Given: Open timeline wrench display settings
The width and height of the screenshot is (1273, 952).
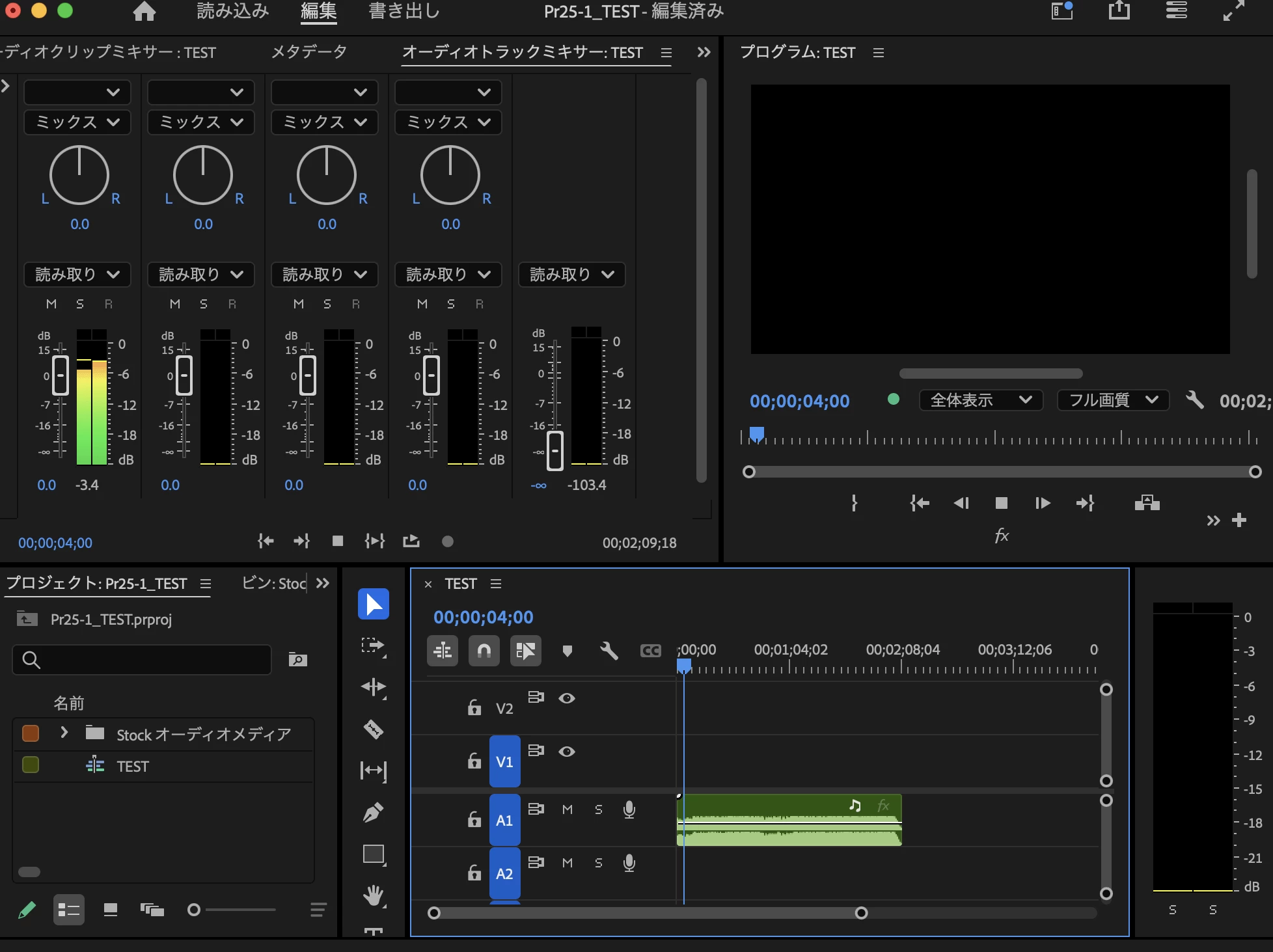Looking at the screenshot, I should pos(609,650).
